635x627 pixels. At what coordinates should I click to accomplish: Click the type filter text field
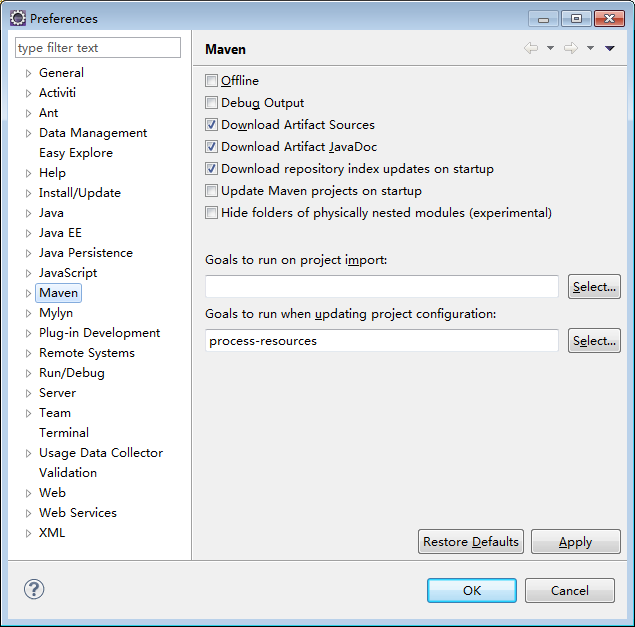point(98,48)
